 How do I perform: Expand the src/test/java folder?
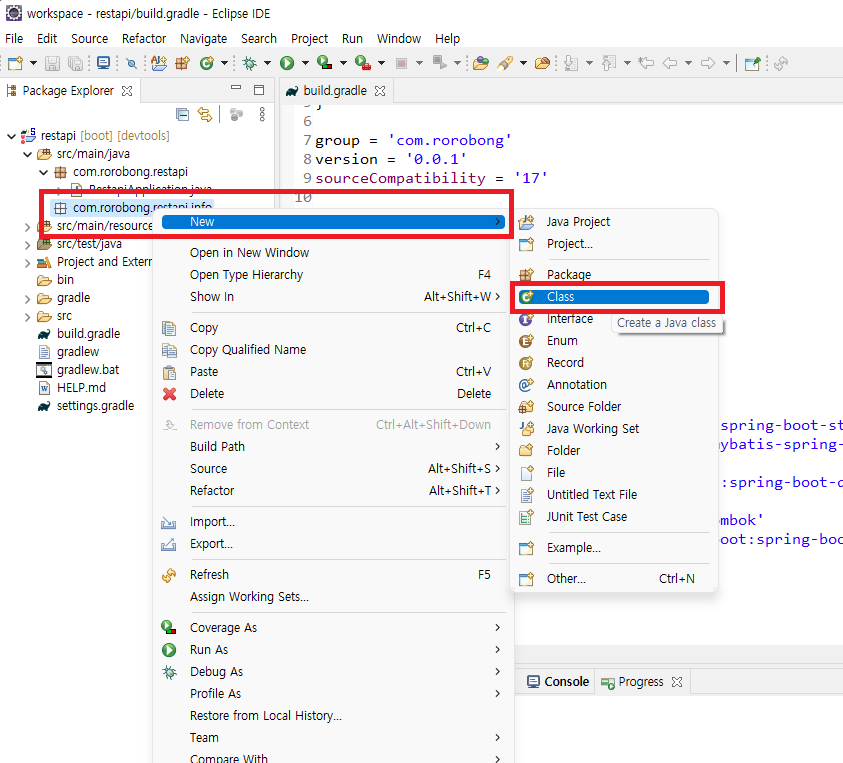(27, 245)
